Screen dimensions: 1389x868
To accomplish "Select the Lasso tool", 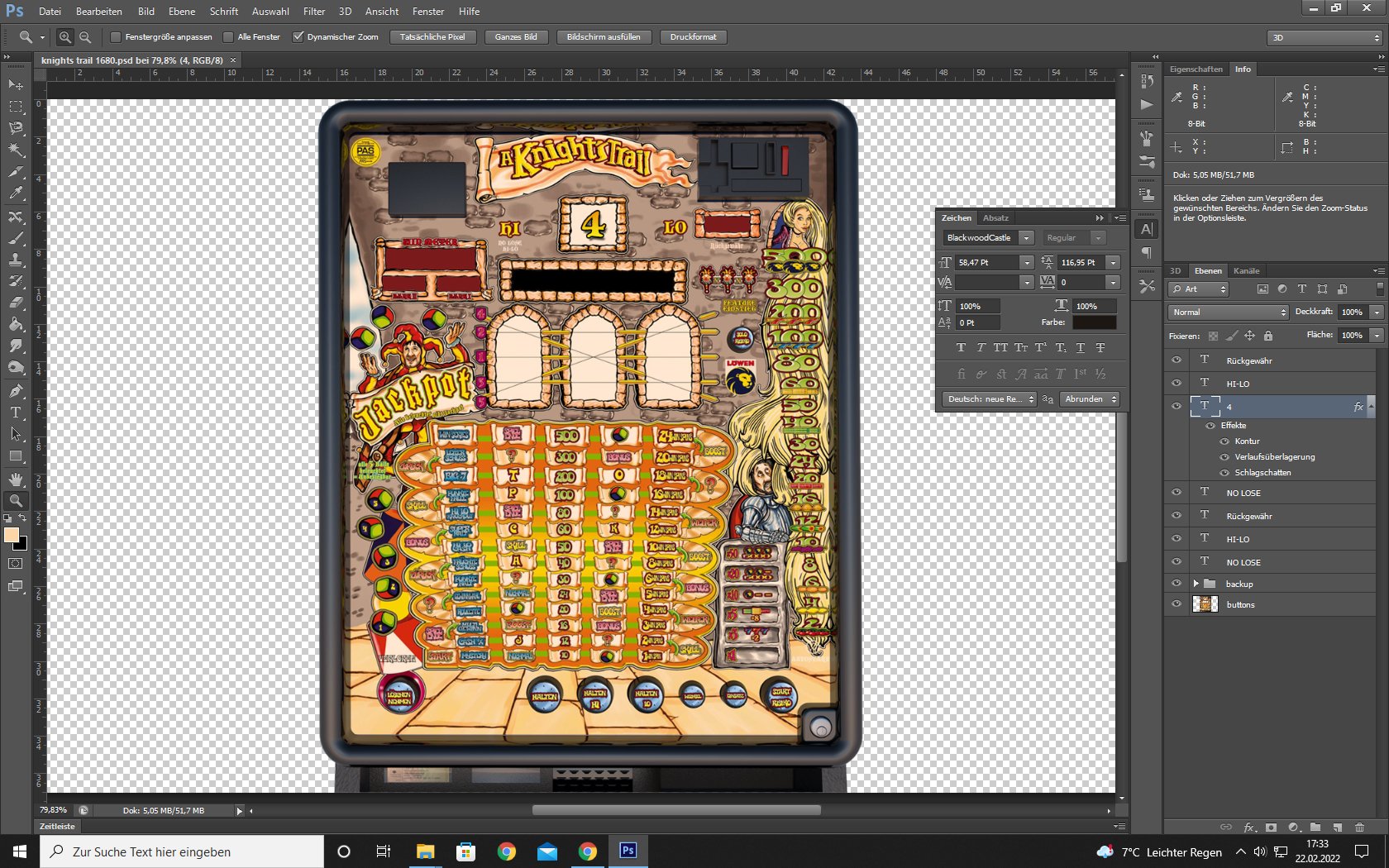I will pos(16,128).
